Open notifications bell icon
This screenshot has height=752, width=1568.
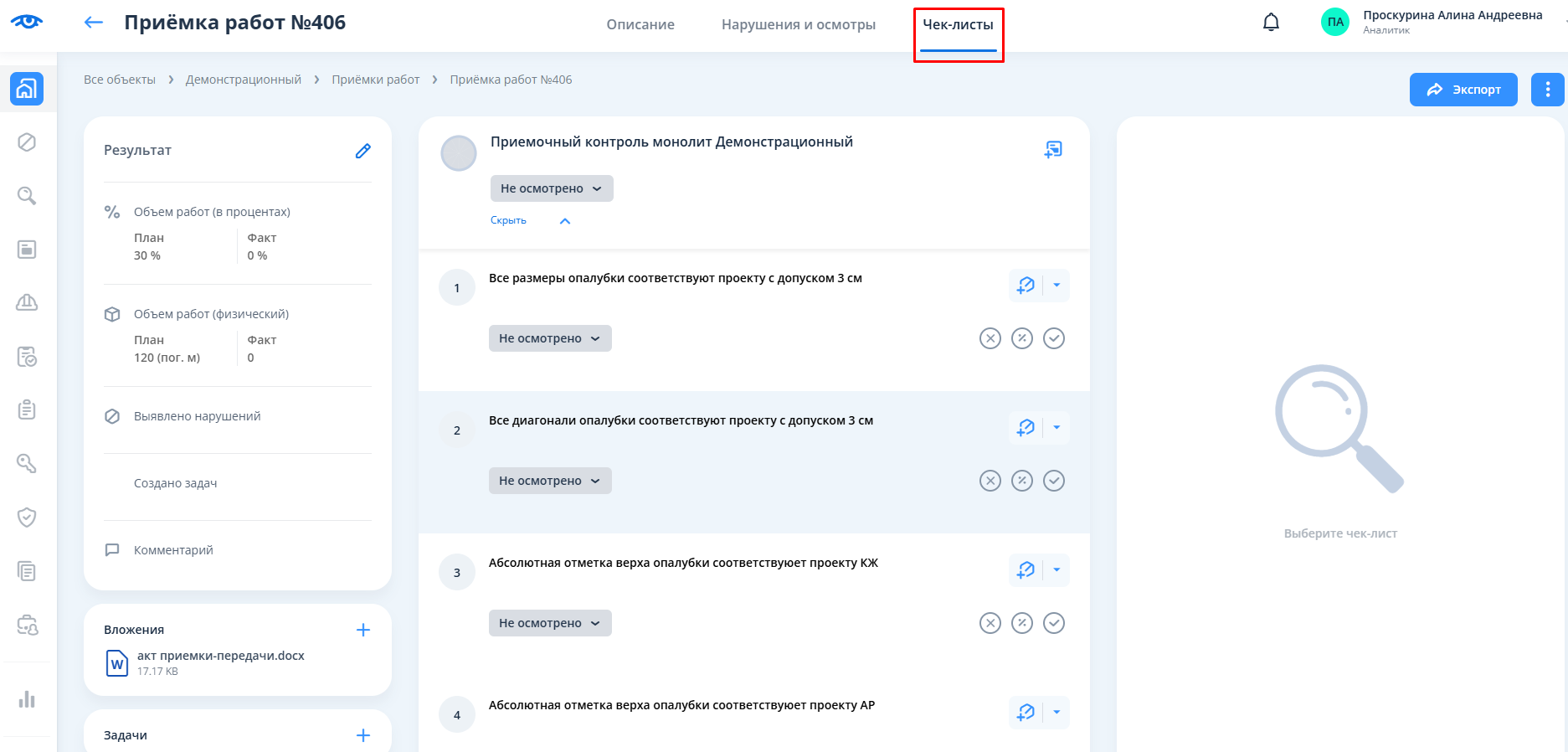[1270, 23]
